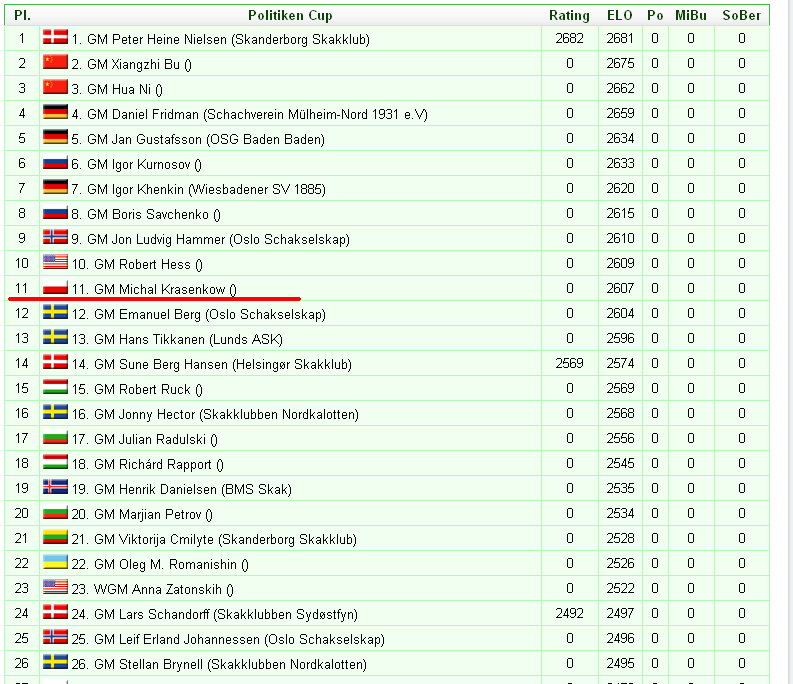
Task: Click the German flag beside Daniel Fridman
Action: point(54,113)
